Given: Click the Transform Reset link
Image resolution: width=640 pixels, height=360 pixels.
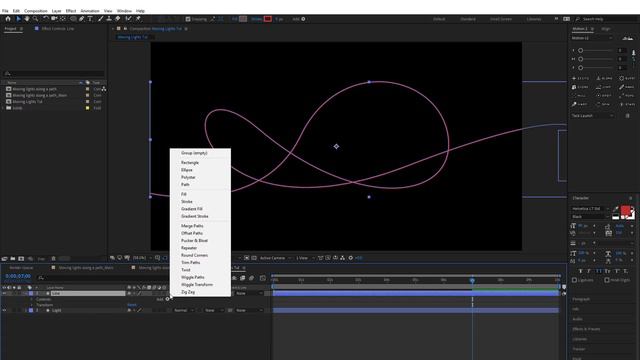Looking at the screenshot, I should coord(132,305).
